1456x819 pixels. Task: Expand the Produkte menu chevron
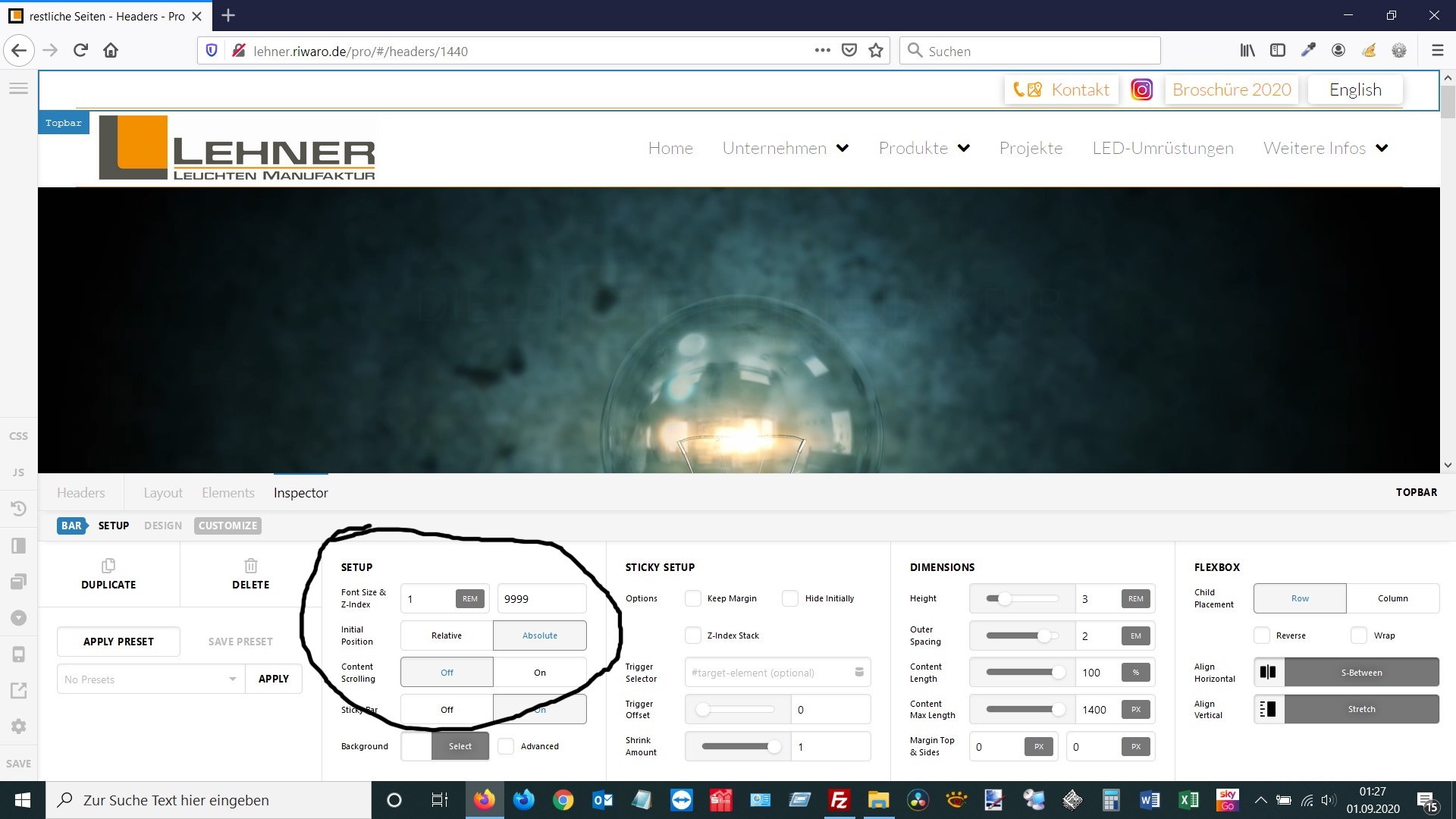[964, 148]
